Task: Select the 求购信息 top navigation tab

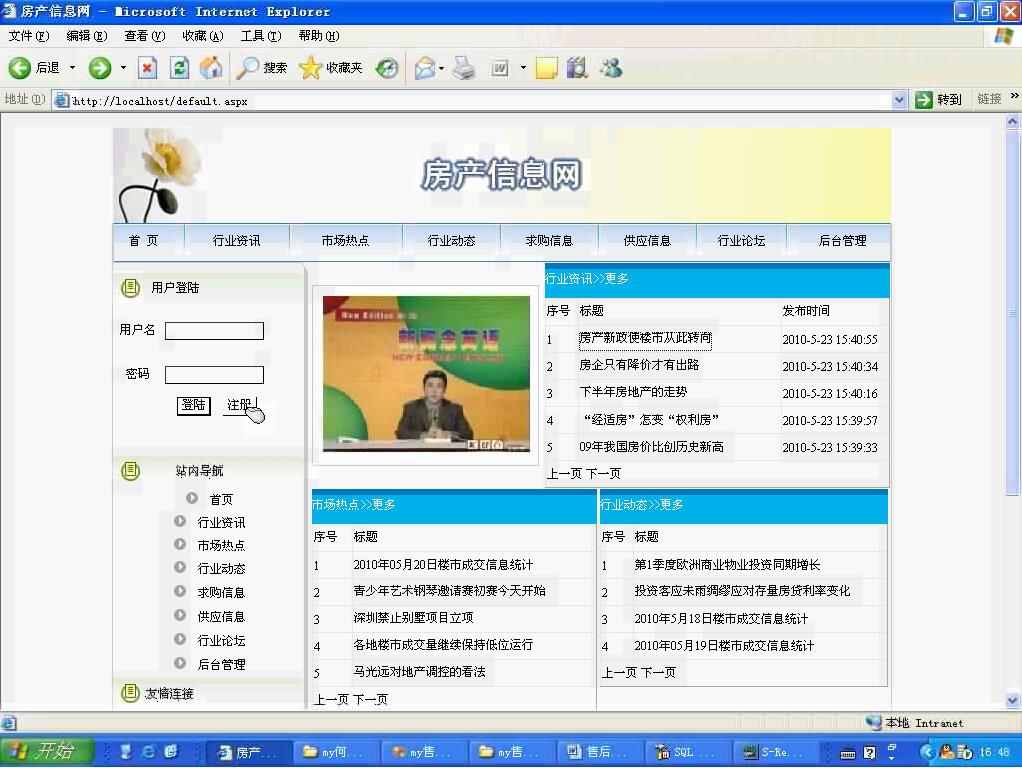Action: [x=549, y=241]
